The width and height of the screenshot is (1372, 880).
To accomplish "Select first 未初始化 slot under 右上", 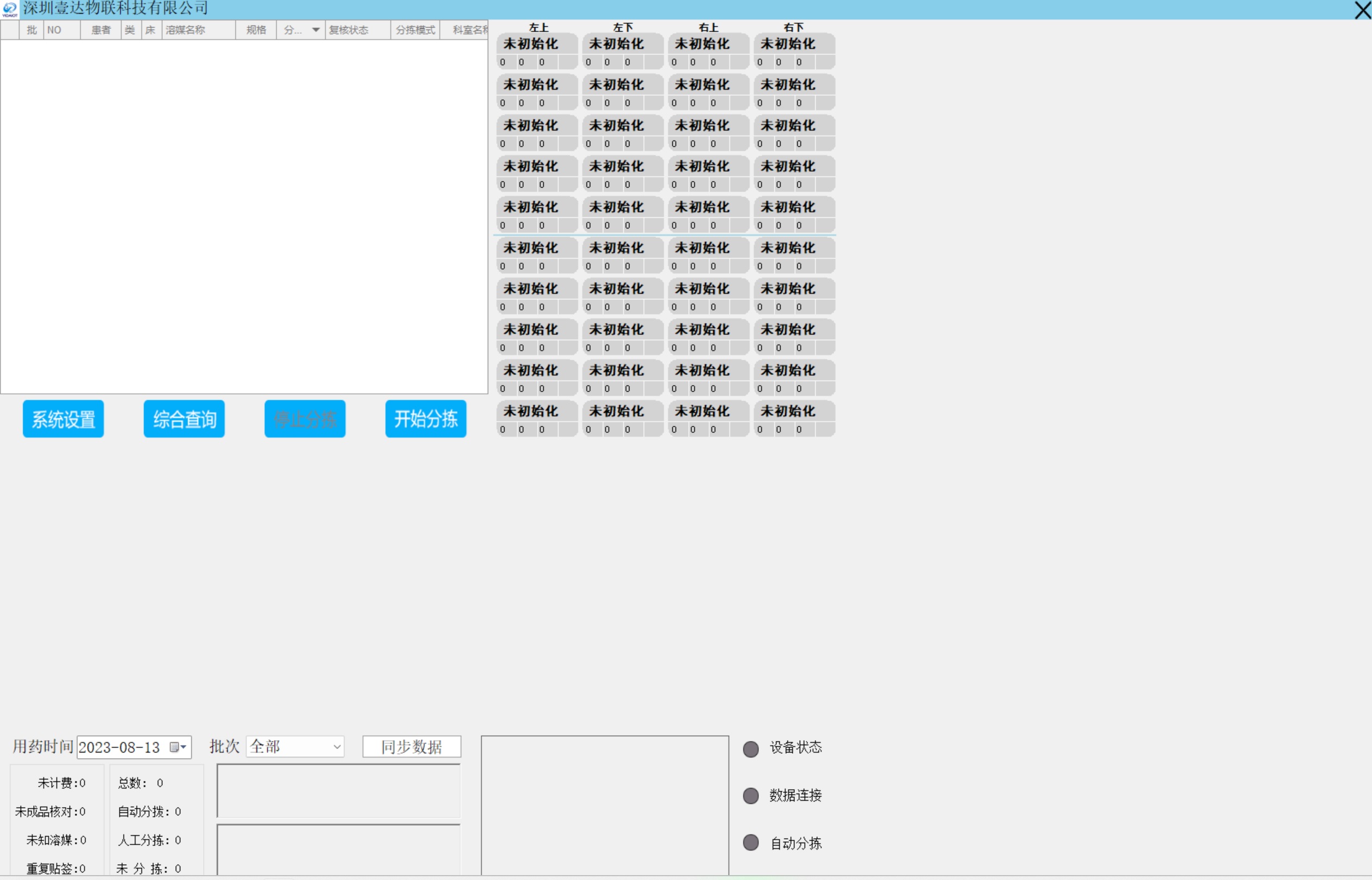I will 708,51.
